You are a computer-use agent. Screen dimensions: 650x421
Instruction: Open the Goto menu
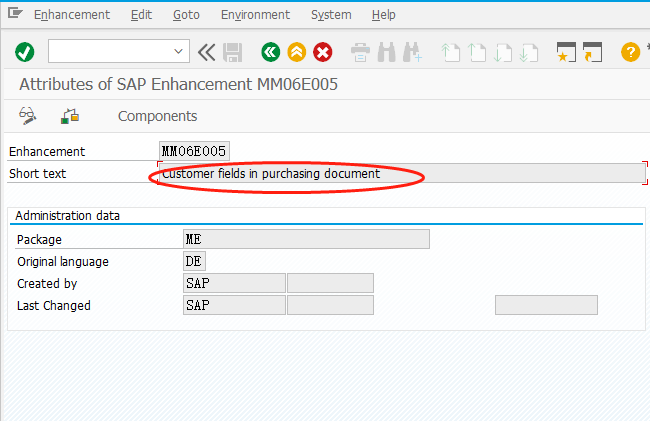tap(186, 15)
